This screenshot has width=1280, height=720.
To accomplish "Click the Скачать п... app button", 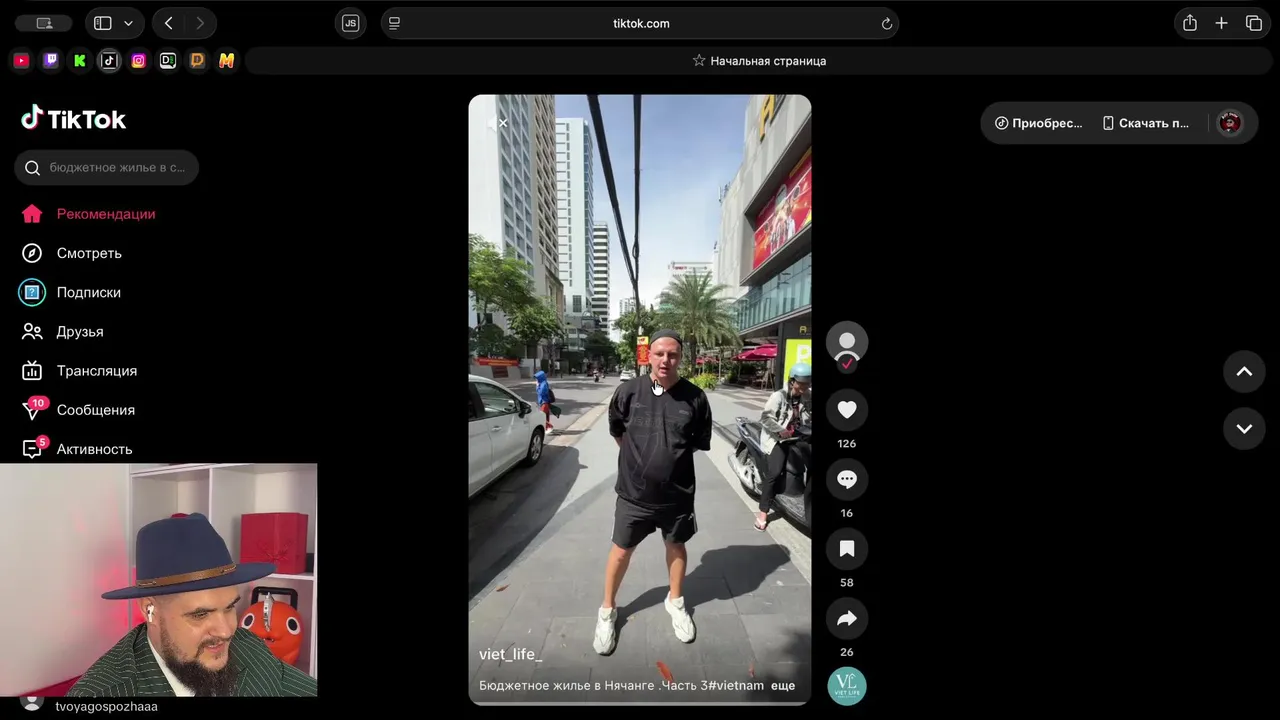I will 1146,123.
